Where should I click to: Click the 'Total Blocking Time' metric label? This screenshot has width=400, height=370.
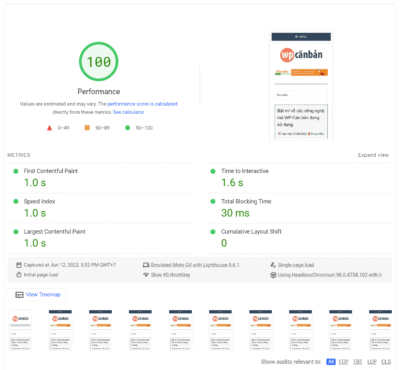246,201
